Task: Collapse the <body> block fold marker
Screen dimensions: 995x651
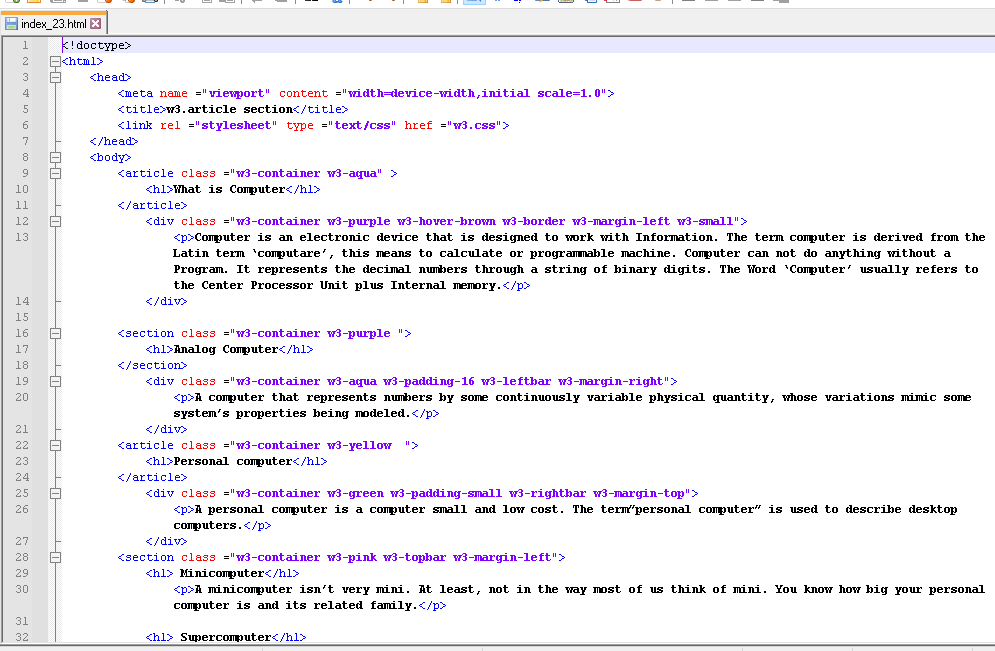Action: [56, 157]
